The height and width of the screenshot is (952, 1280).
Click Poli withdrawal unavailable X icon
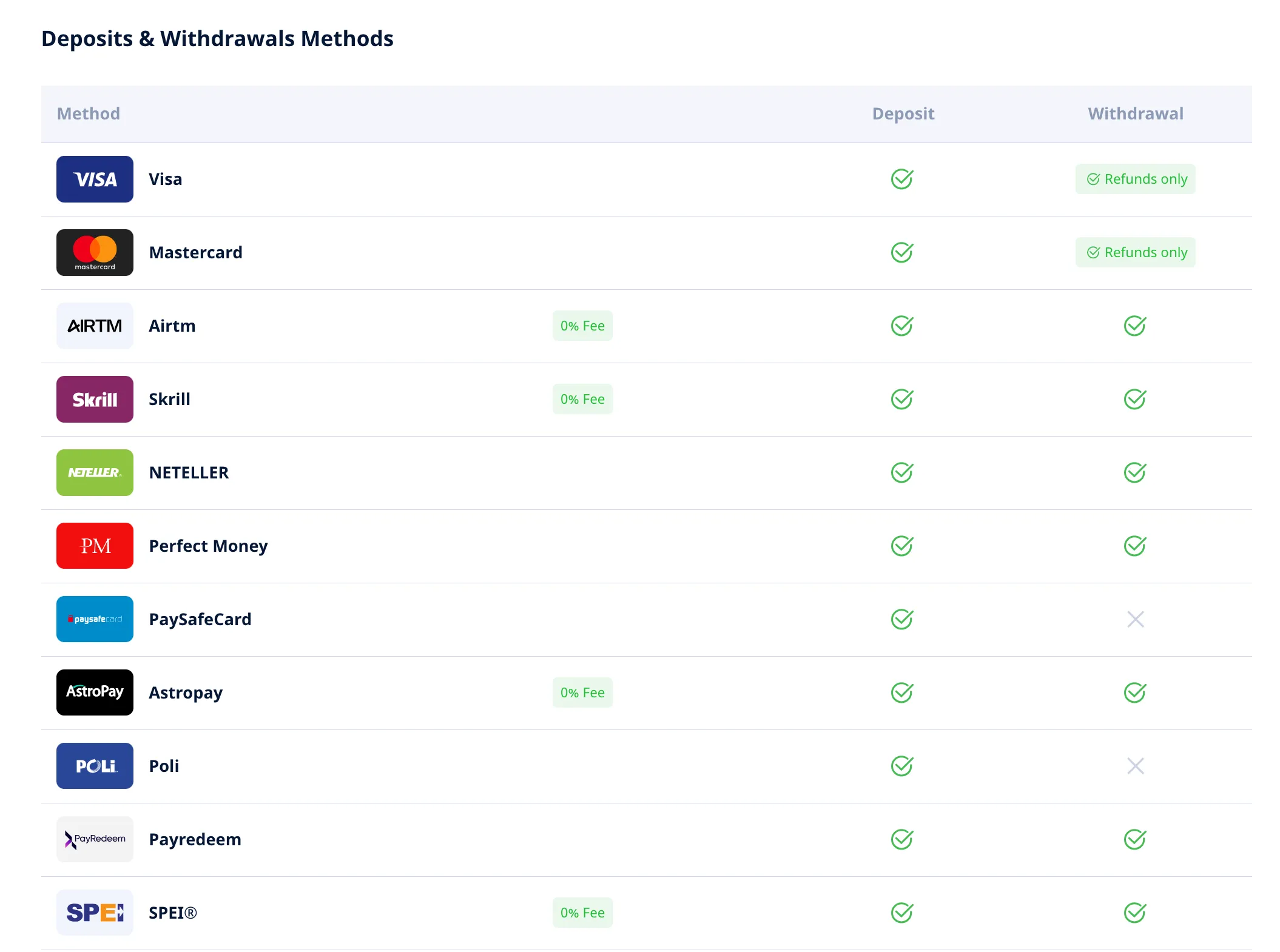(x=1136, y=766)
